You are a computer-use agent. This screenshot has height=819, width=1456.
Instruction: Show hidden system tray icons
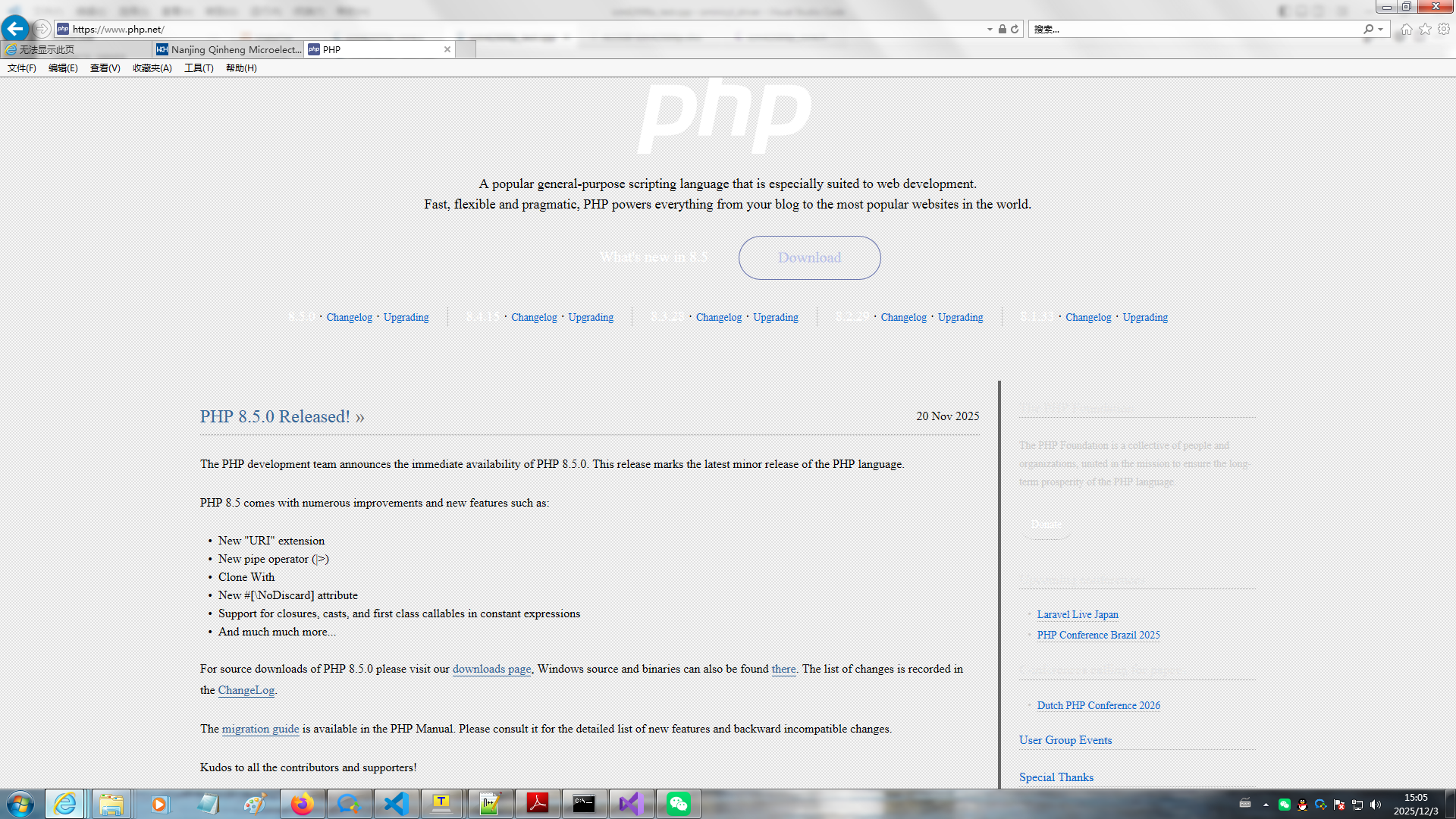(x=1266, y=805)
